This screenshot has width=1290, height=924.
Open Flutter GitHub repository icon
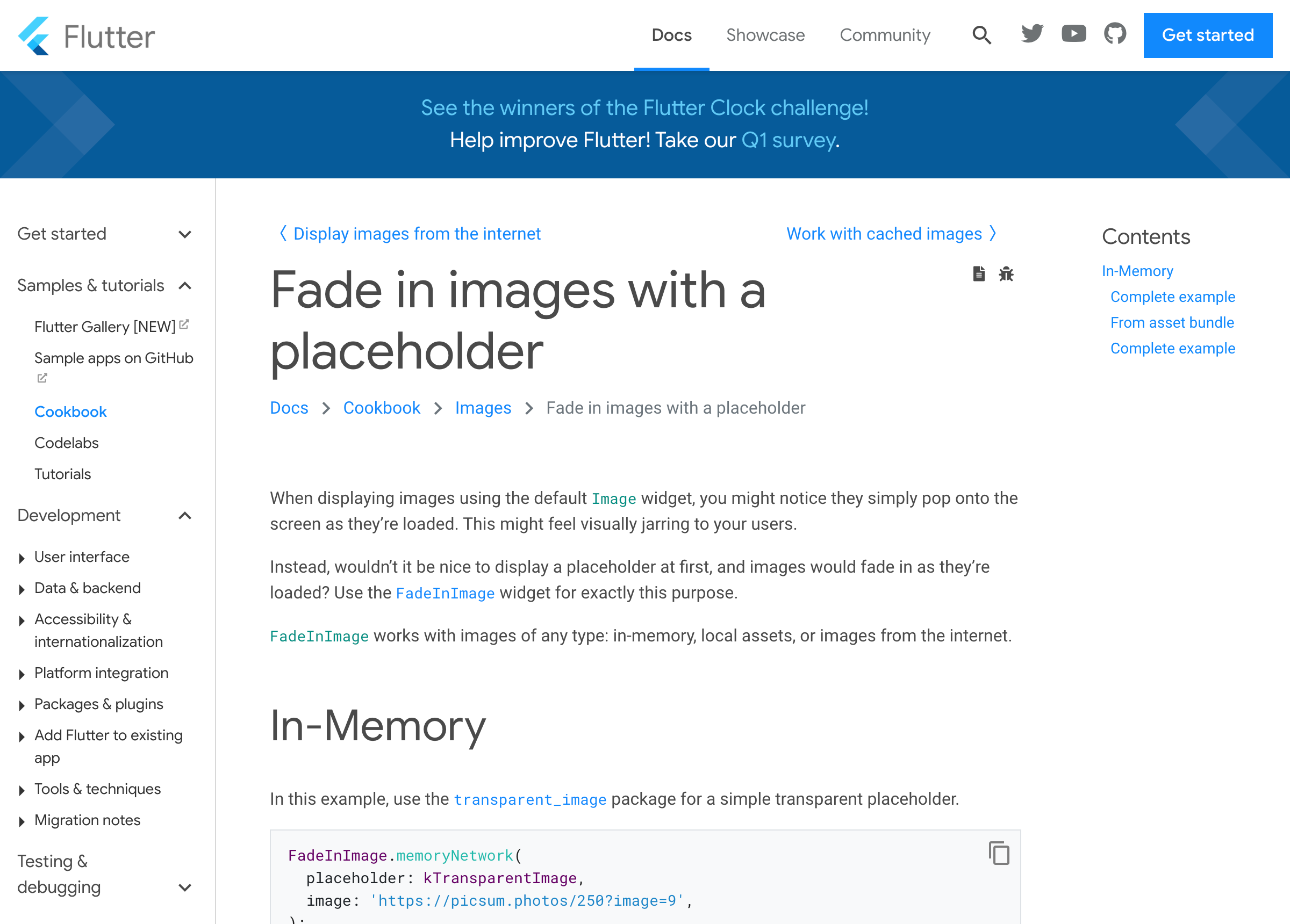tap(1115, 34)
